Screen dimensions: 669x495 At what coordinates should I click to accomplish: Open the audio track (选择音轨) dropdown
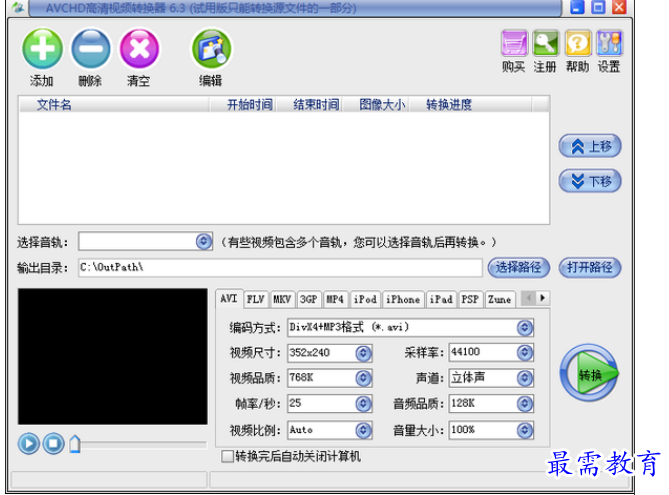pos(204,242)
